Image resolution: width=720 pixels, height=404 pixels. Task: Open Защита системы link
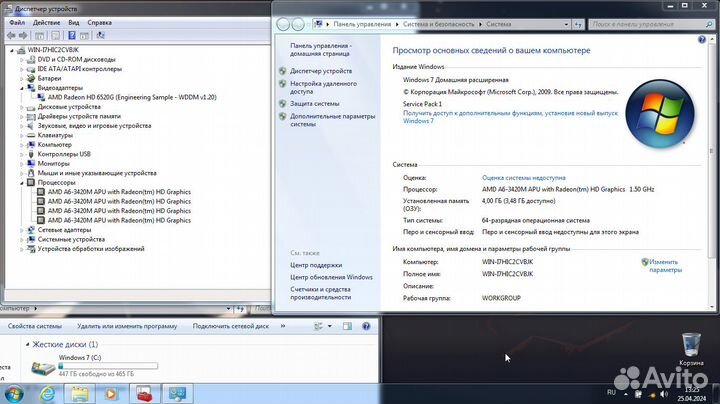315,104
